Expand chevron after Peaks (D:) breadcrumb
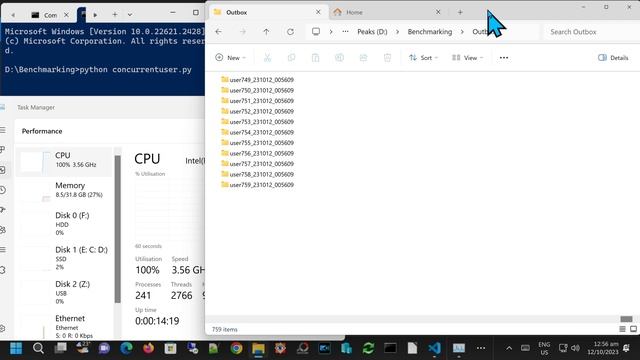 [x=397, y=31]
